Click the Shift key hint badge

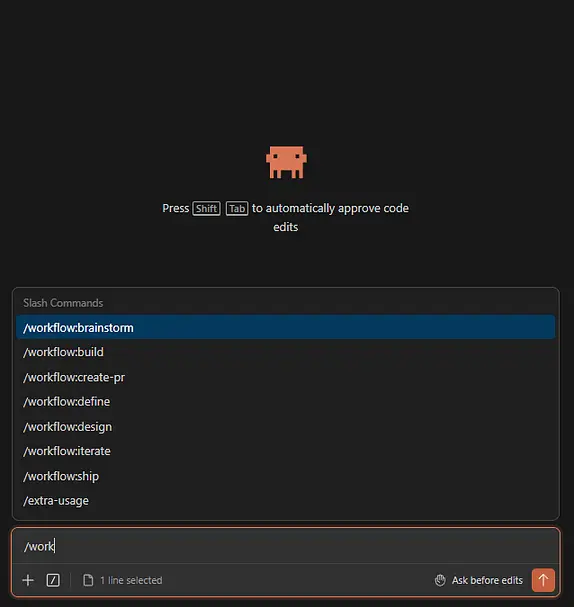point(206,209)
